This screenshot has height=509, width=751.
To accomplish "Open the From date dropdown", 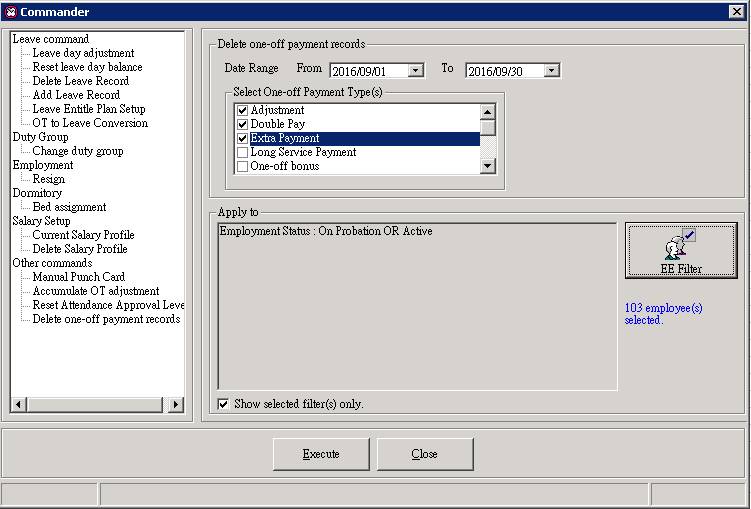I will (416, 71).
